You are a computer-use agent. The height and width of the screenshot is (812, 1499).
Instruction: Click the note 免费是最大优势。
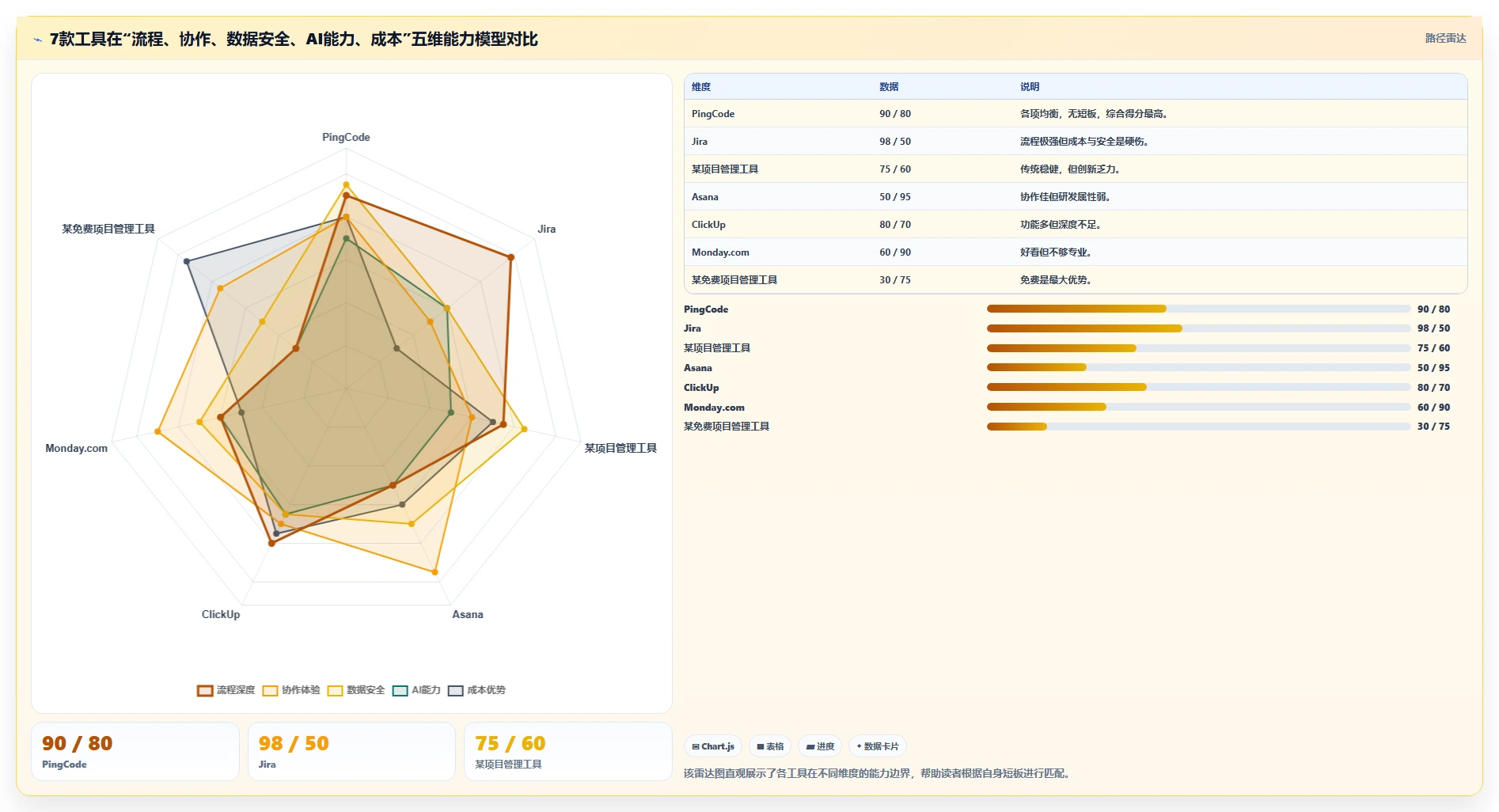(x=1057, y=280)
